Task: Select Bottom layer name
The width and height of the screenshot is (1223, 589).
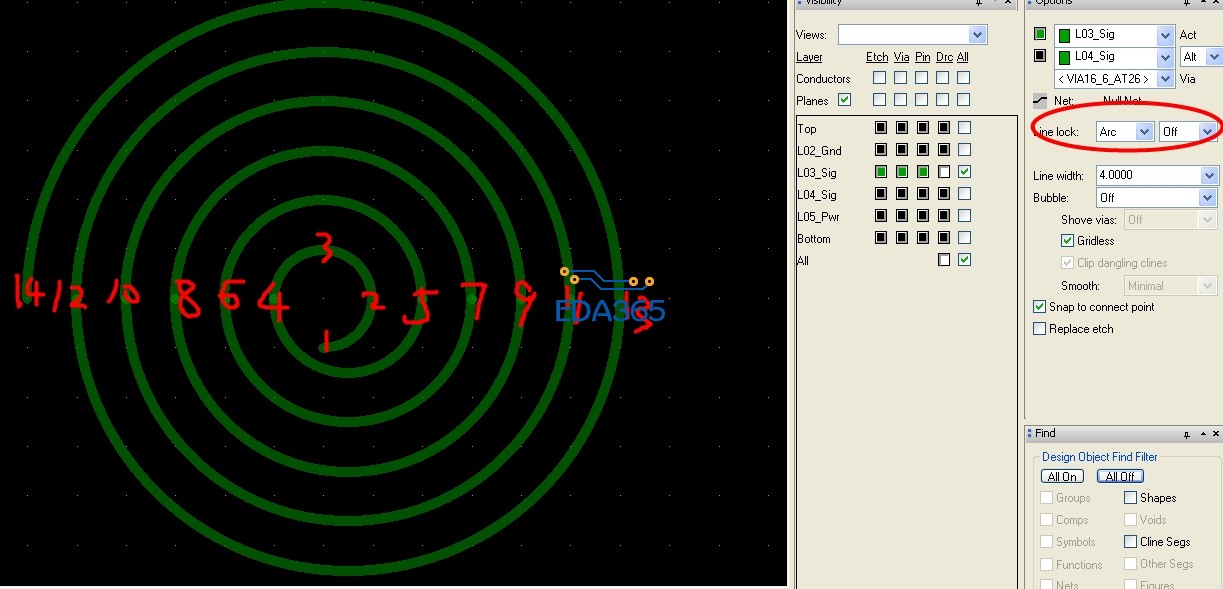Action: (814, 239)
